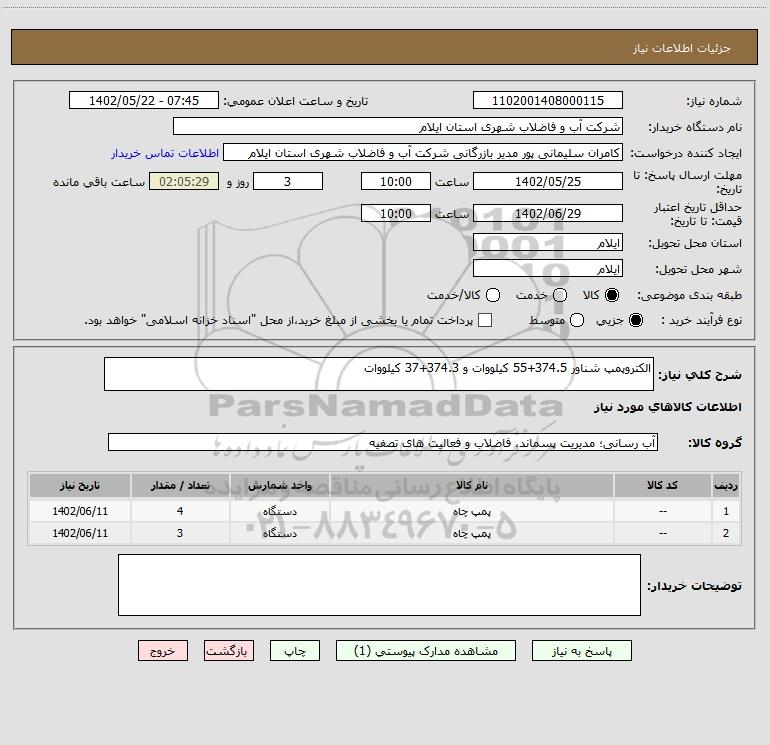Click the remaining days field showing 3
The height and width of the screenshot is (745, 770).
288,181
